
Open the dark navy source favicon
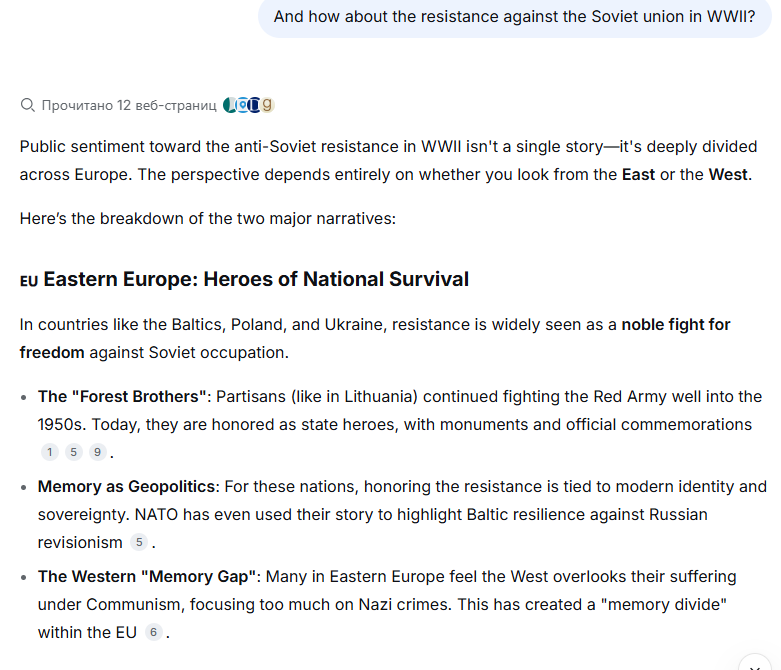point(255,105)
